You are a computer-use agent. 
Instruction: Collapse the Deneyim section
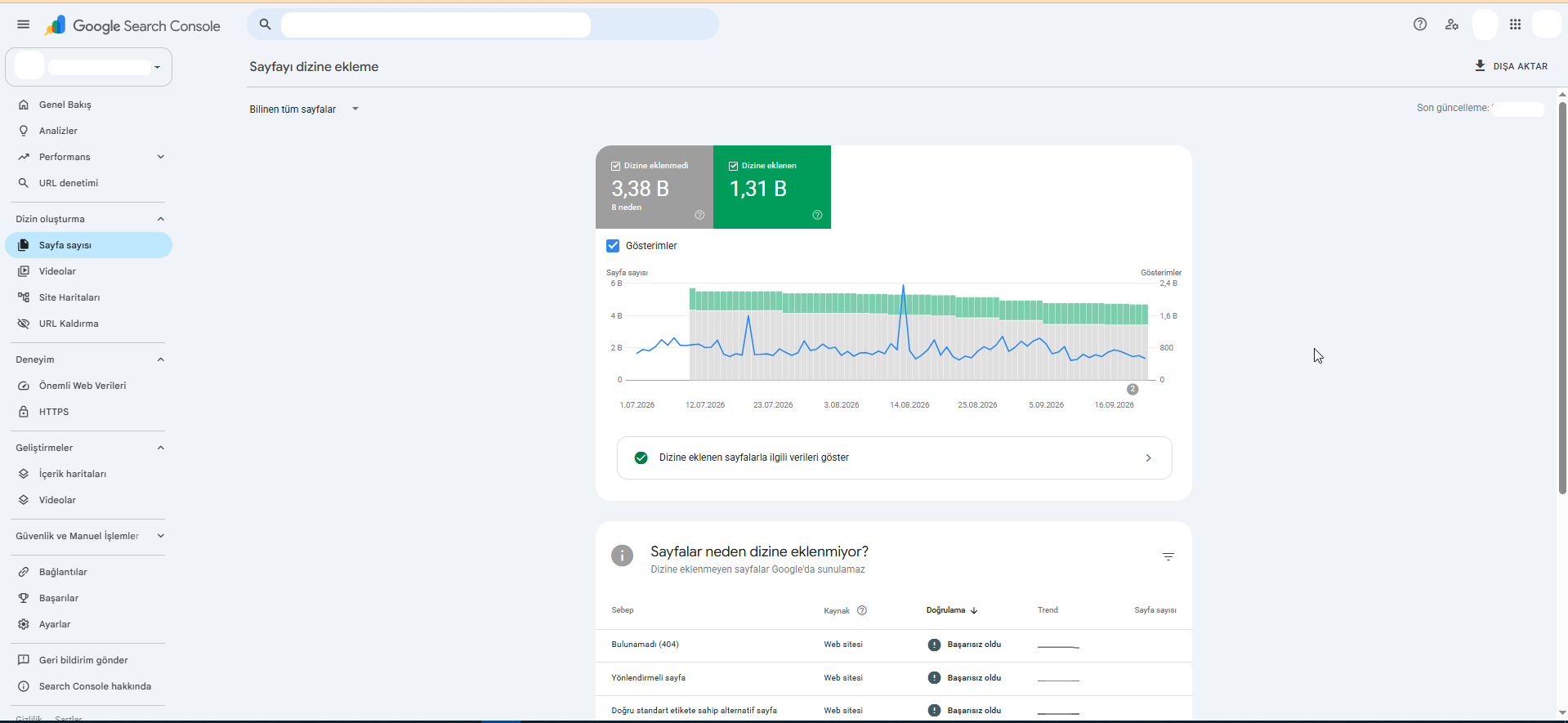(x=161, y=359)
